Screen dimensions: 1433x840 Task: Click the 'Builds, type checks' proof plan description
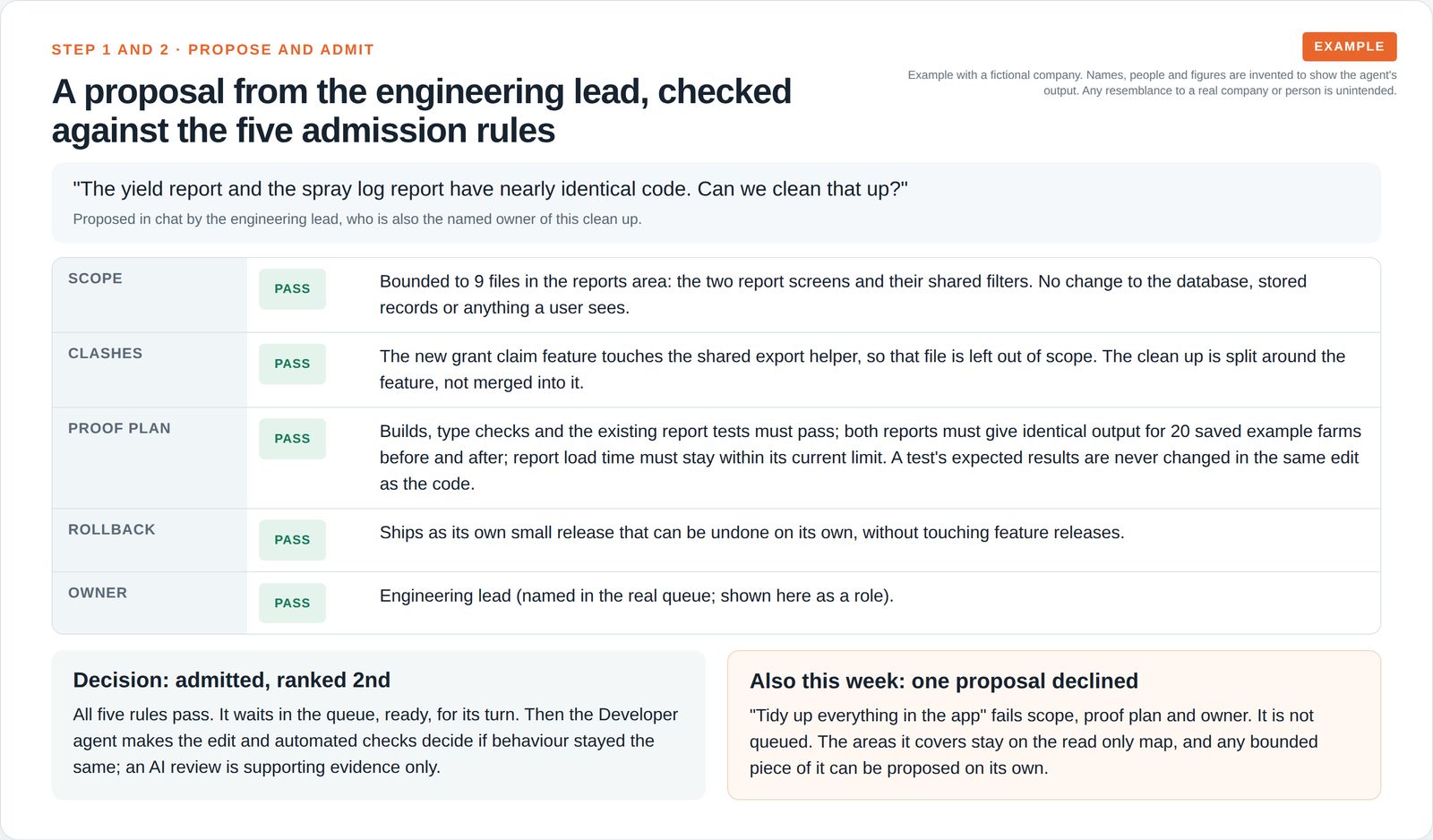point(871,458)
